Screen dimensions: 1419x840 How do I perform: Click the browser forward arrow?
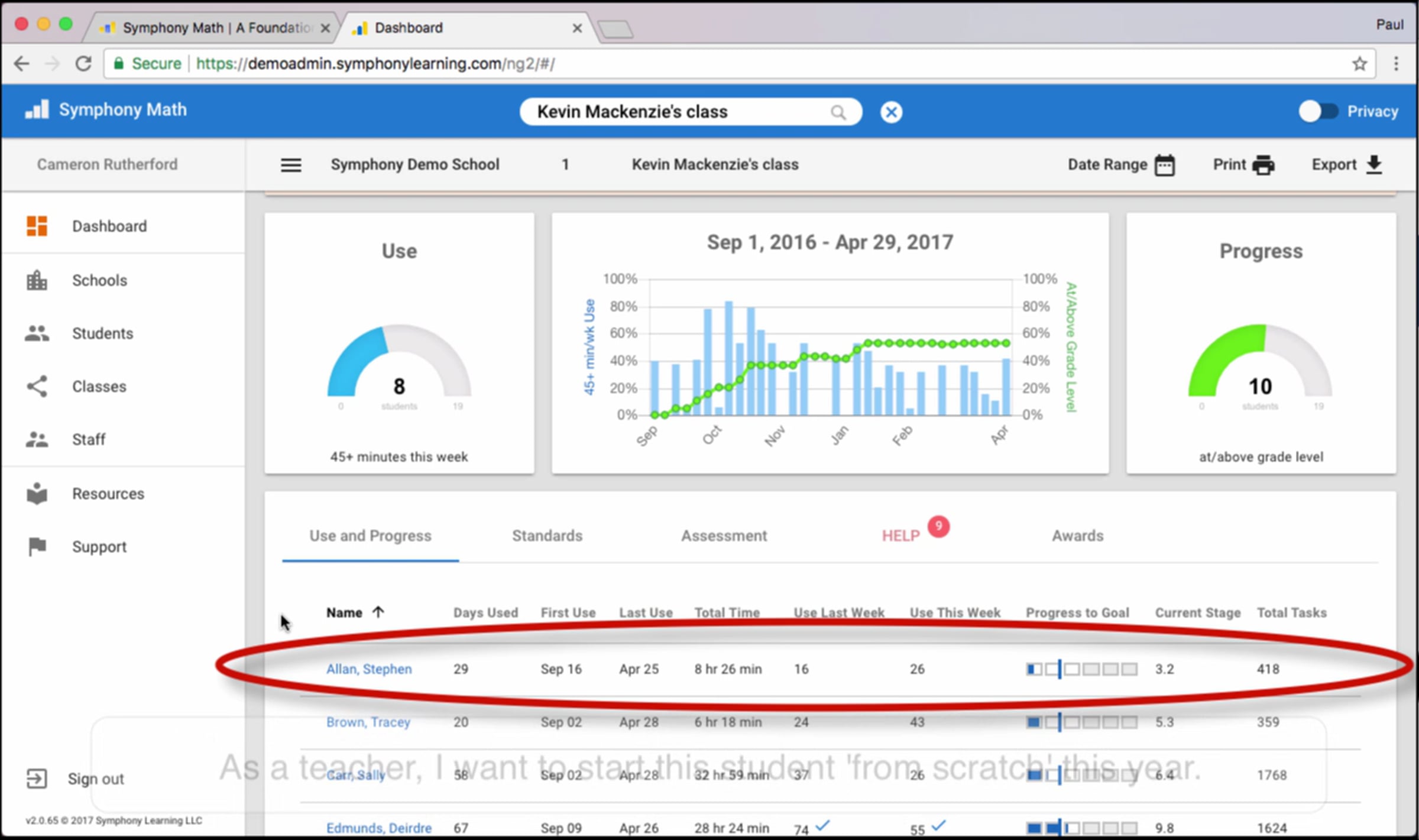pos(53,64)
